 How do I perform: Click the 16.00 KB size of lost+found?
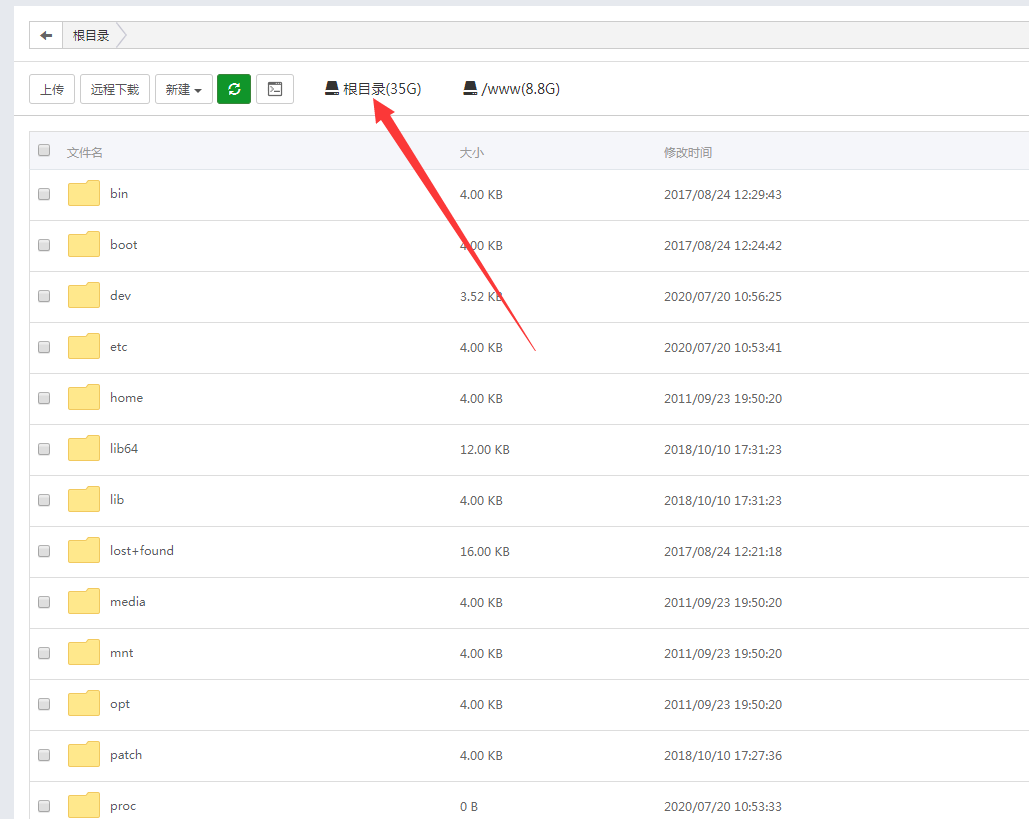click(484, 551)
